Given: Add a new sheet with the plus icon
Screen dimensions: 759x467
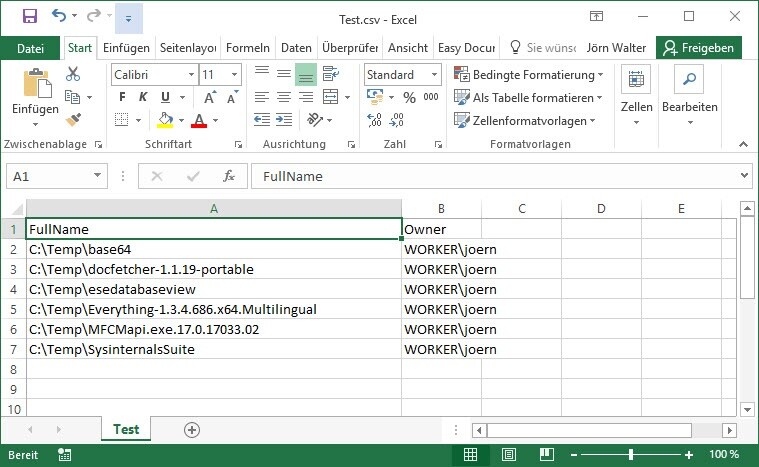Looking at the screenshot, I should click(x=192, y=429).
